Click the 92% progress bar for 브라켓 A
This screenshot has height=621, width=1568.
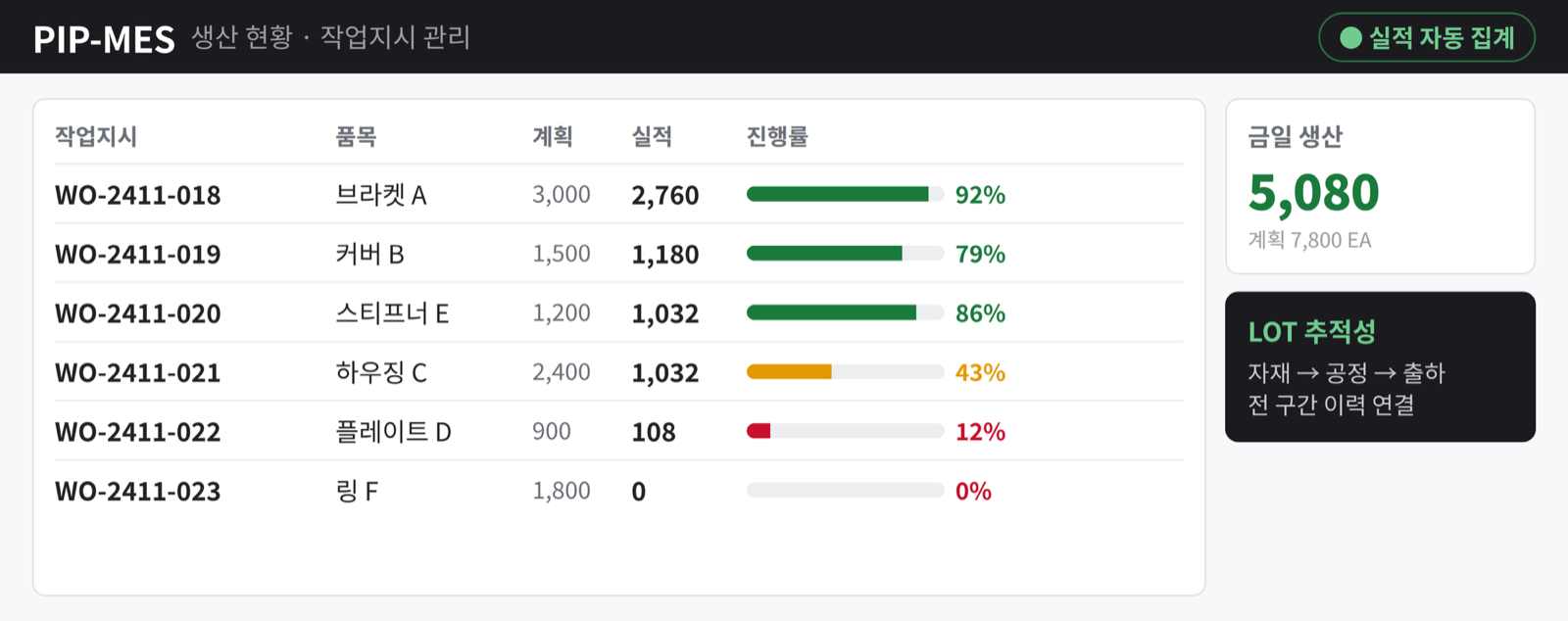point(845,194)
